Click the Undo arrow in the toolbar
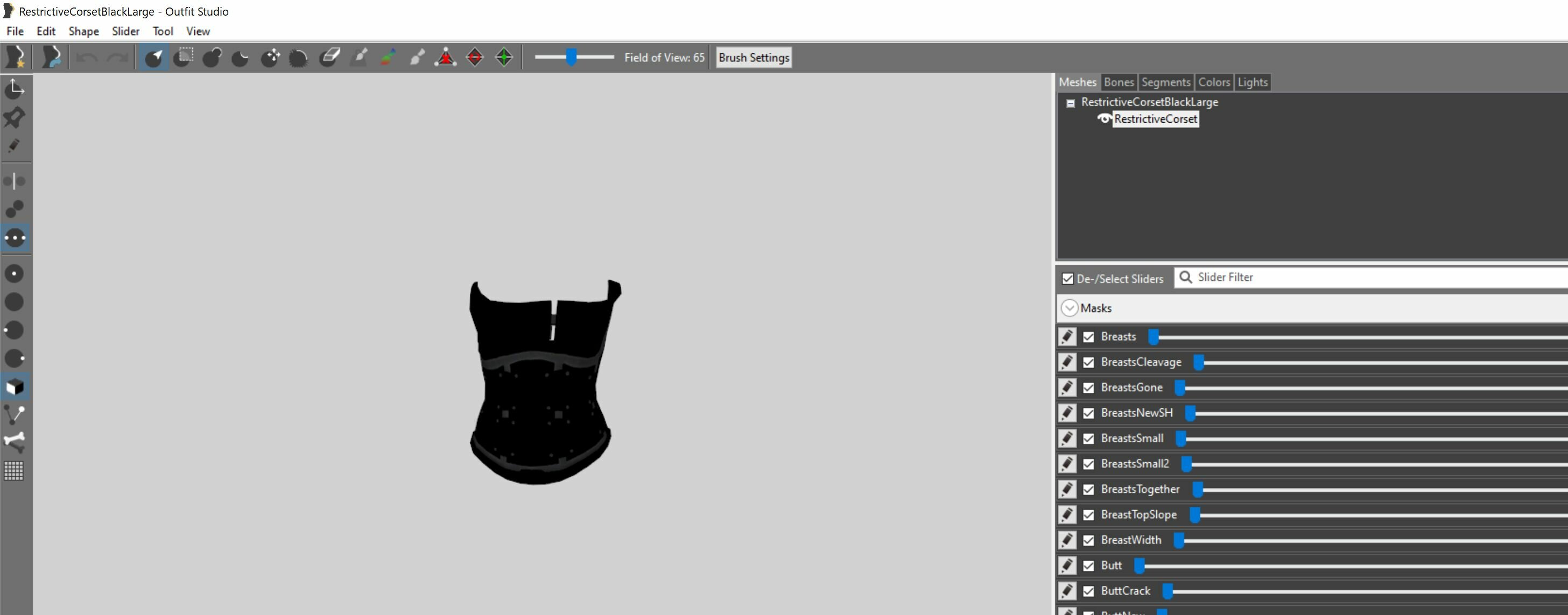The width and height of the screenshot is (1568, 615). click(x=88, y=57)
